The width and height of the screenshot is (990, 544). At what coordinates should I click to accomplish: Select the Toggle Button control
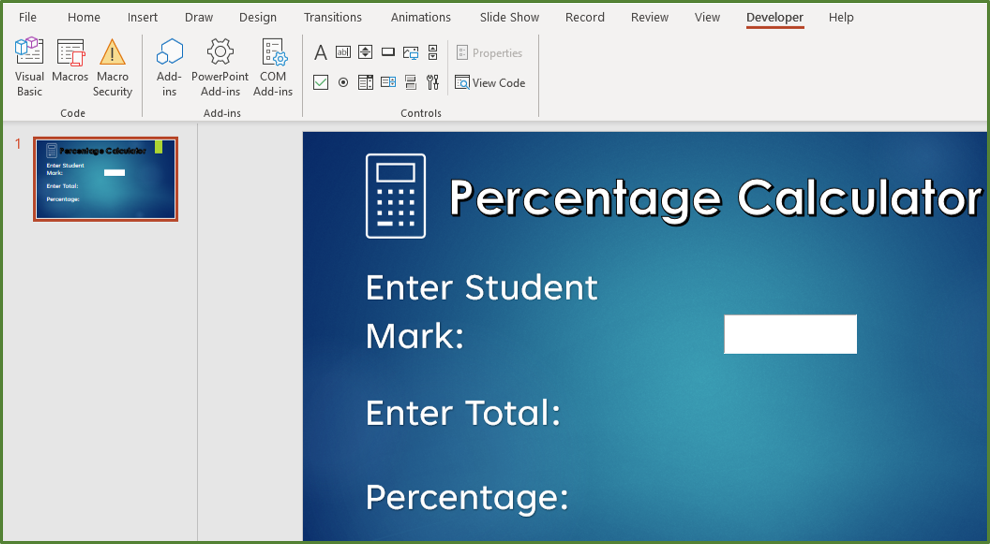[x=410, y=82]
